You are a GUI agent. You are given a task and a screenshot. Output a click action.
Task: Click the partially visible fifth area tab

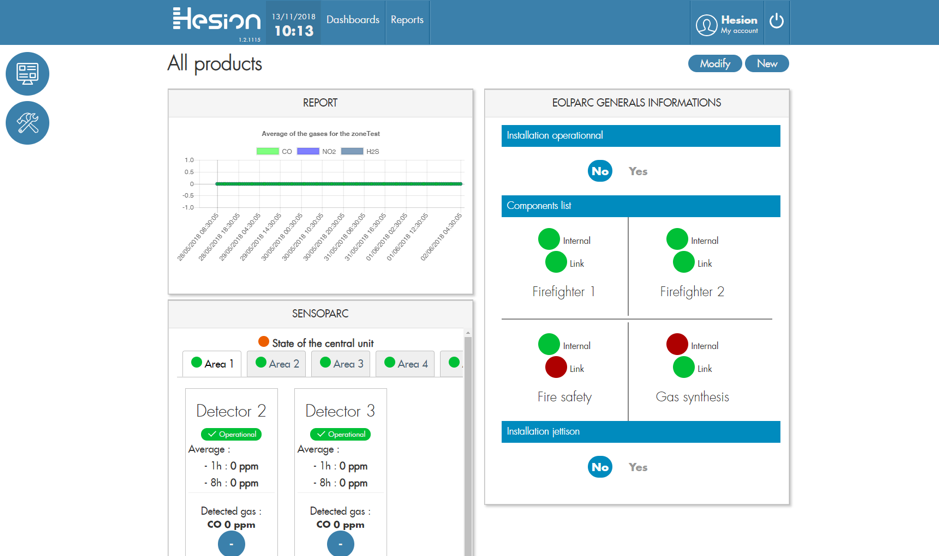452,364
